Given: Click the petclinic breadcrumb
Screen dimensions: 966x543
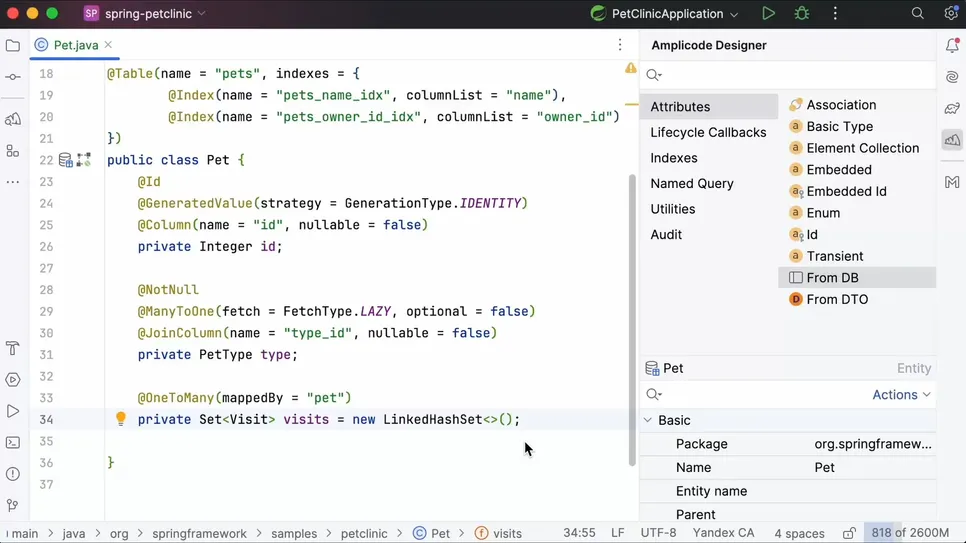Looking at the screenshot, I should tap(364, 533).
